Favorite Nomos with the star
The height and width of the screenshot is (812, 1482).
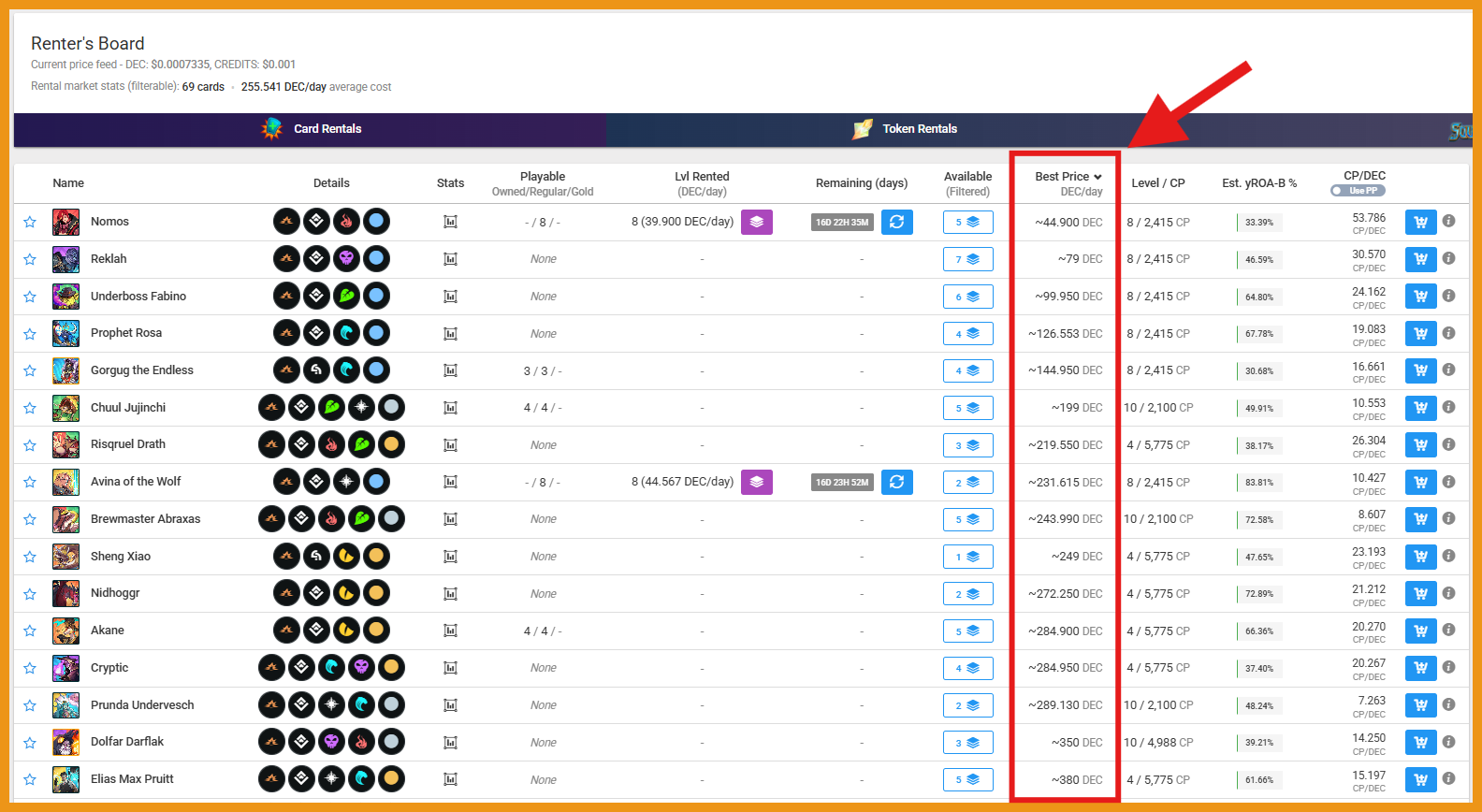30,222
